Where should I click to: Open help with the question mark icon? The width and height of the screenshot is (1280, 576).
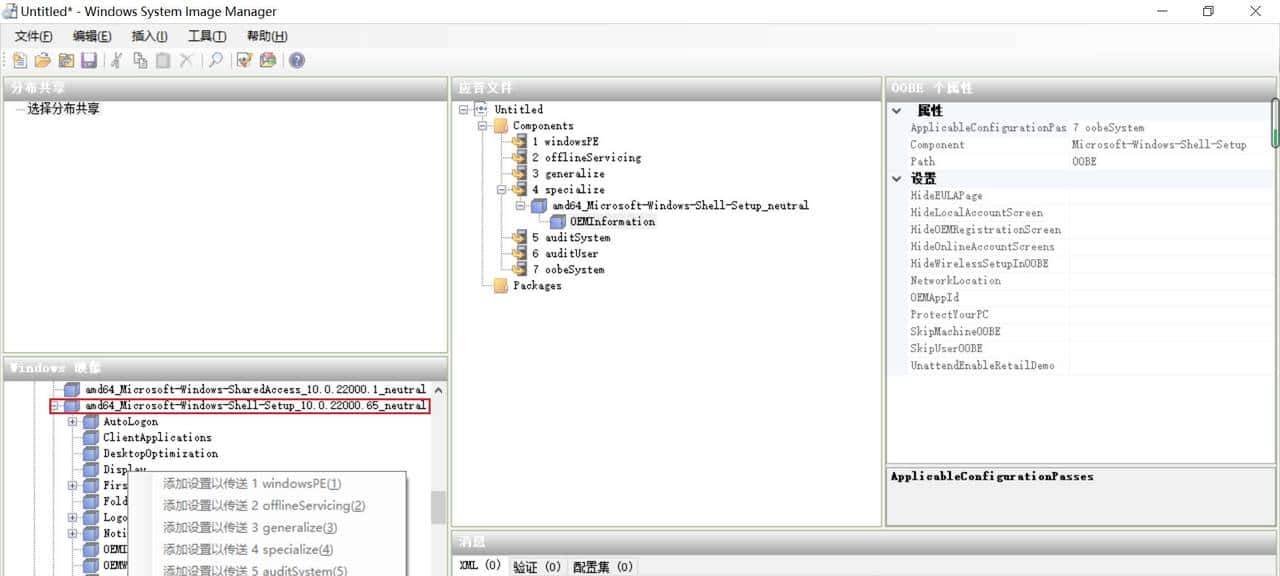click(x=297, y=61)
